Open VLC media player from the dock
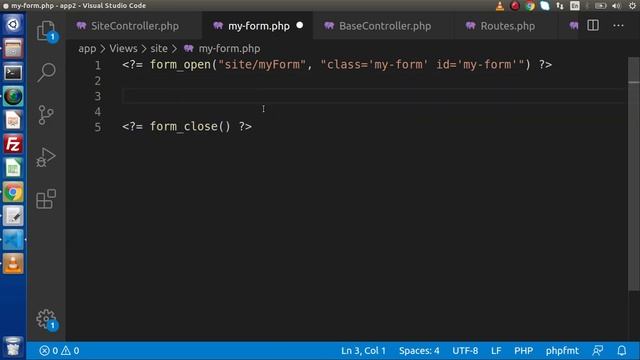 (x=13, y=264)
